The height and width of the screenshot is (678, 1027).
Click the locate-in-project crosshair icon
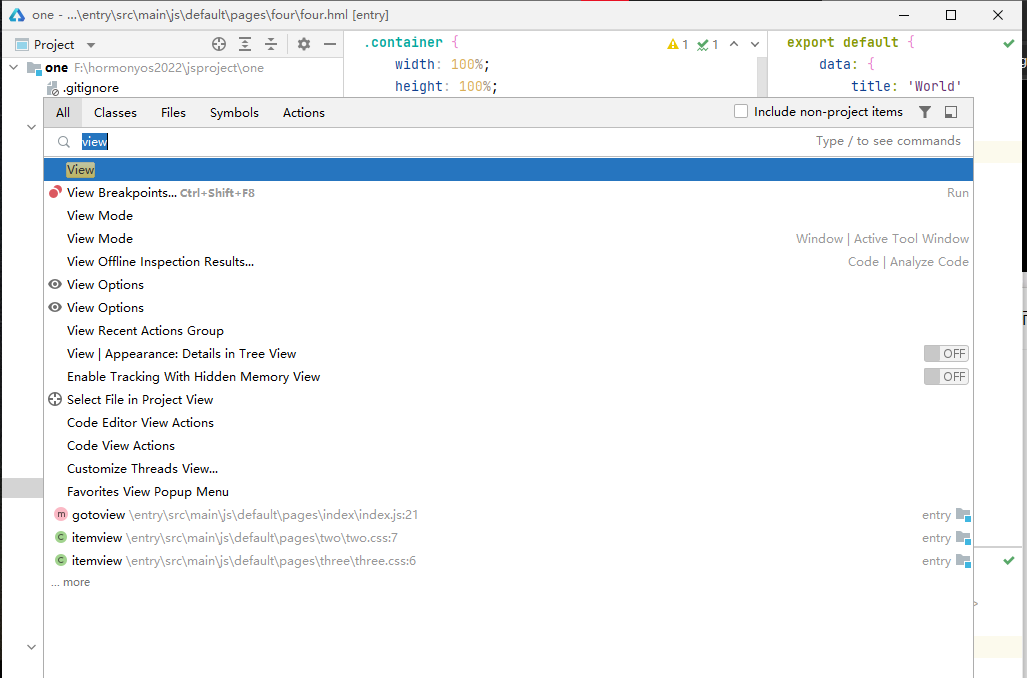tap(219, 45)
